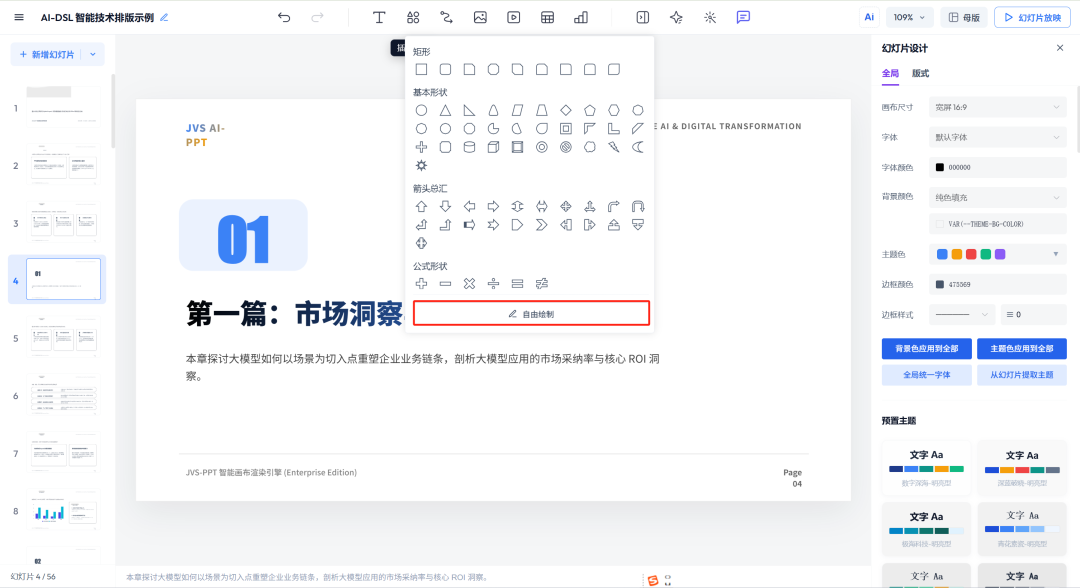The height and width of the screenshot is (588, 1080).
Task: Edit the presentation title with pencil icon
Action: tap(164, 18)
